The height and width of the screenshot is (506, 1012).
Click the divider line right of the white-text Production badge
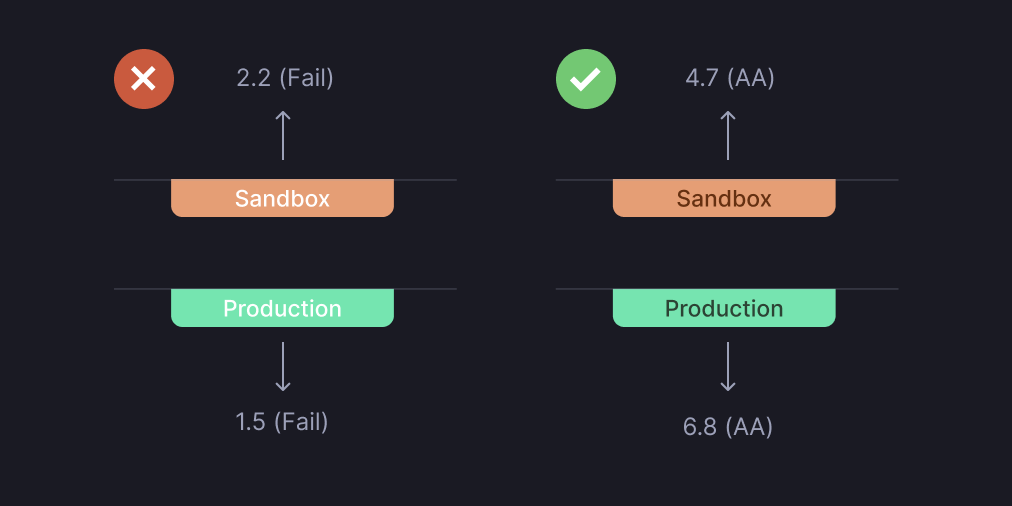point(425,289)
